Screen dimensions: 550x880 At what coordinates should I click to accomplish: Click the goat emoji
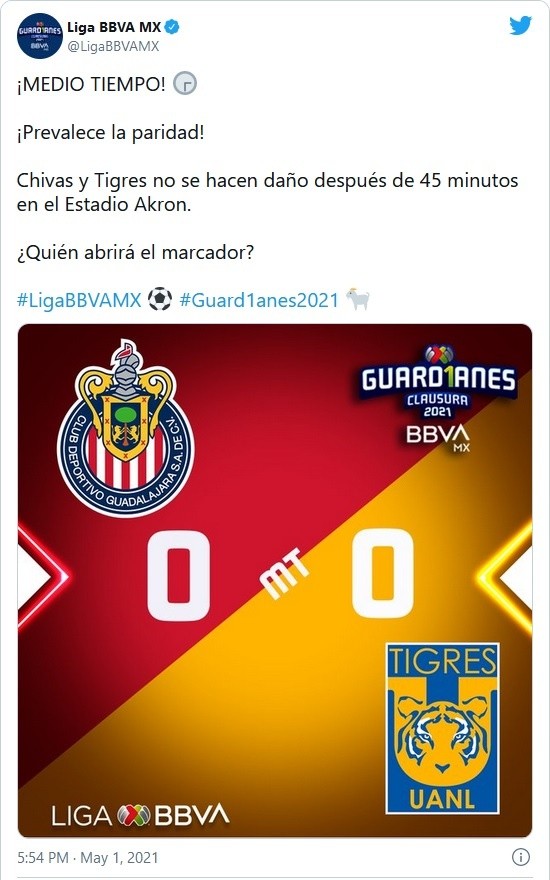tap(358, 299)
